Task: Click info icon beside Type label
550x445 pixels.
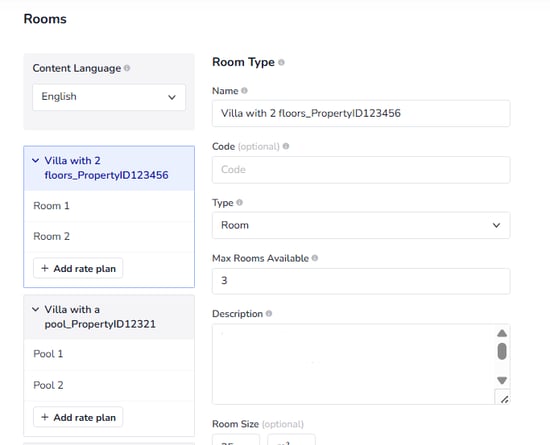Action: (x=240, y=202)
